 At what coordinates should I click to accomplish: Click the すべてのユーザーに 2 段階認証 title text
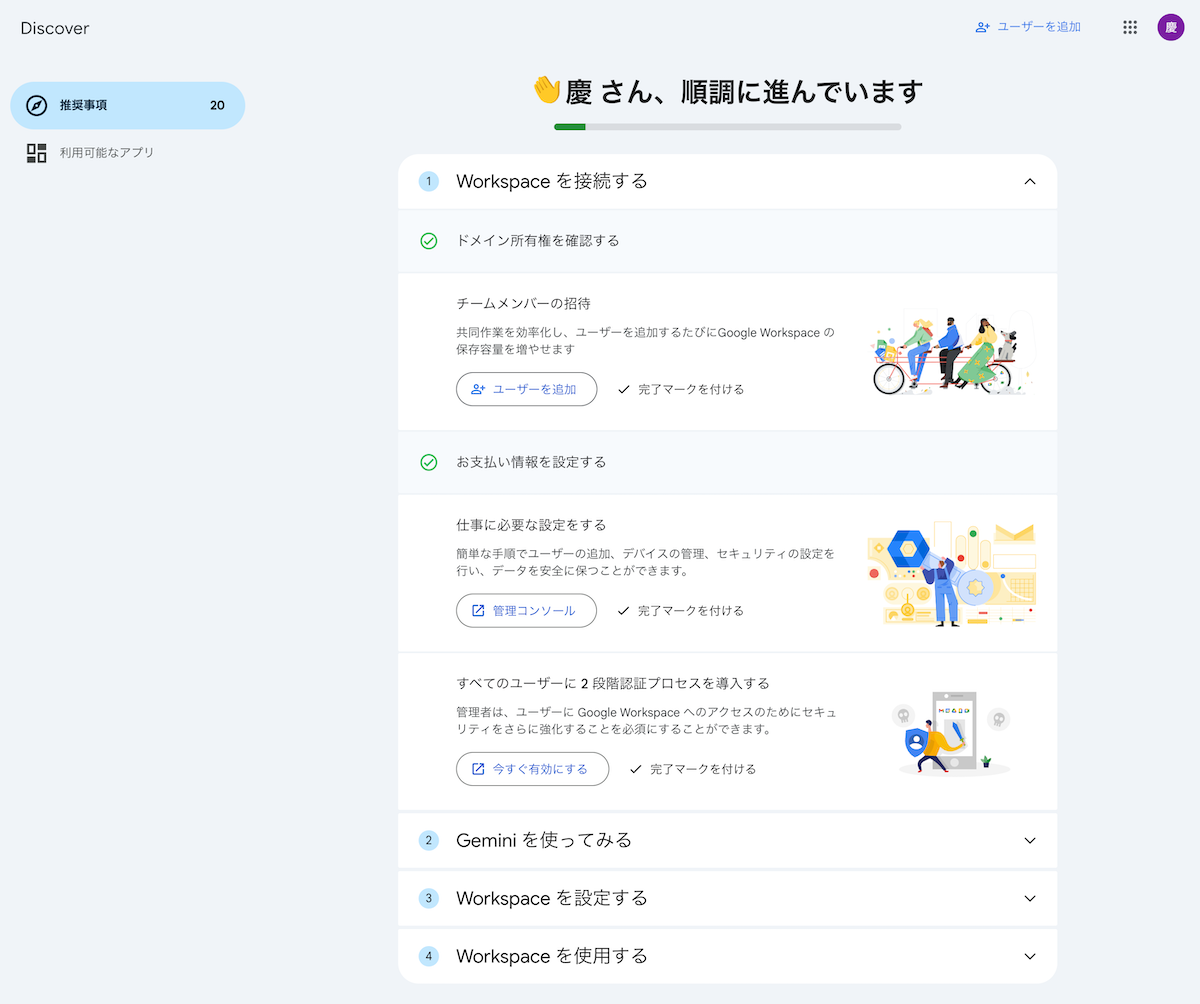[x=613, y=684]
